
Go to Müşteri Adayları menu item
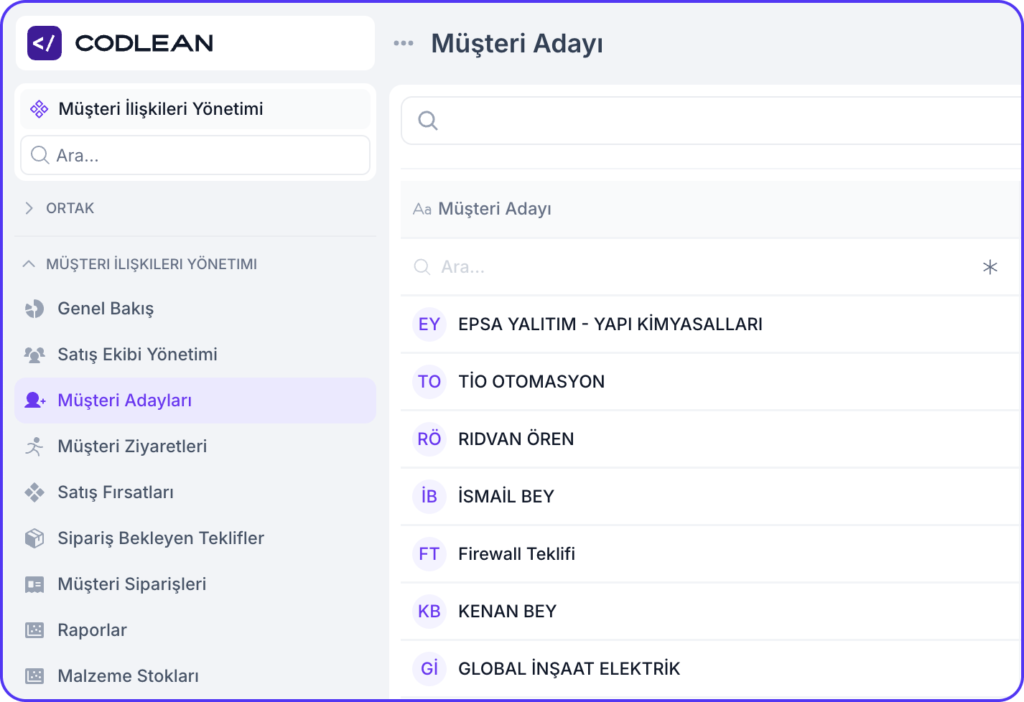[x=125, y=401]
